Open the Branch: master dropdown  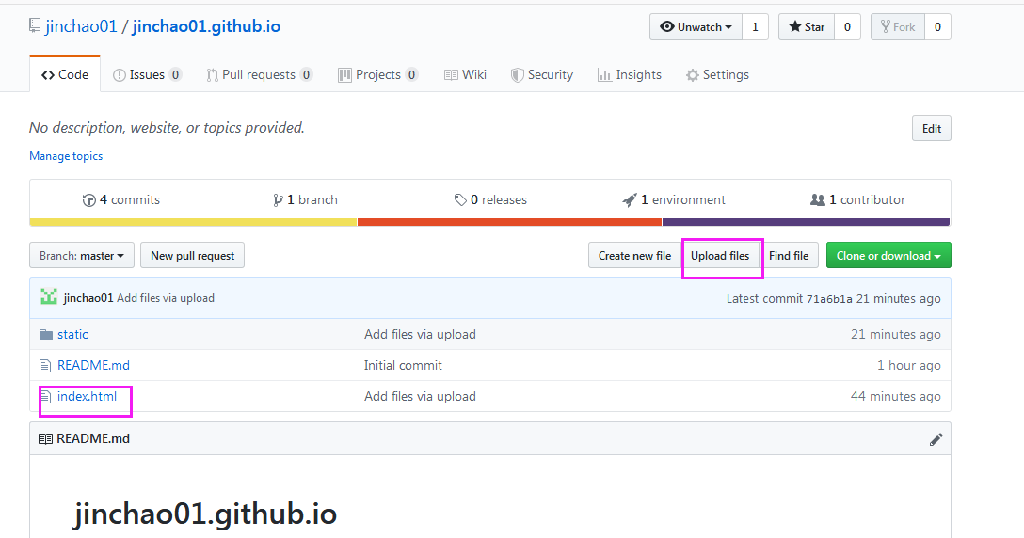click(82, 255)
